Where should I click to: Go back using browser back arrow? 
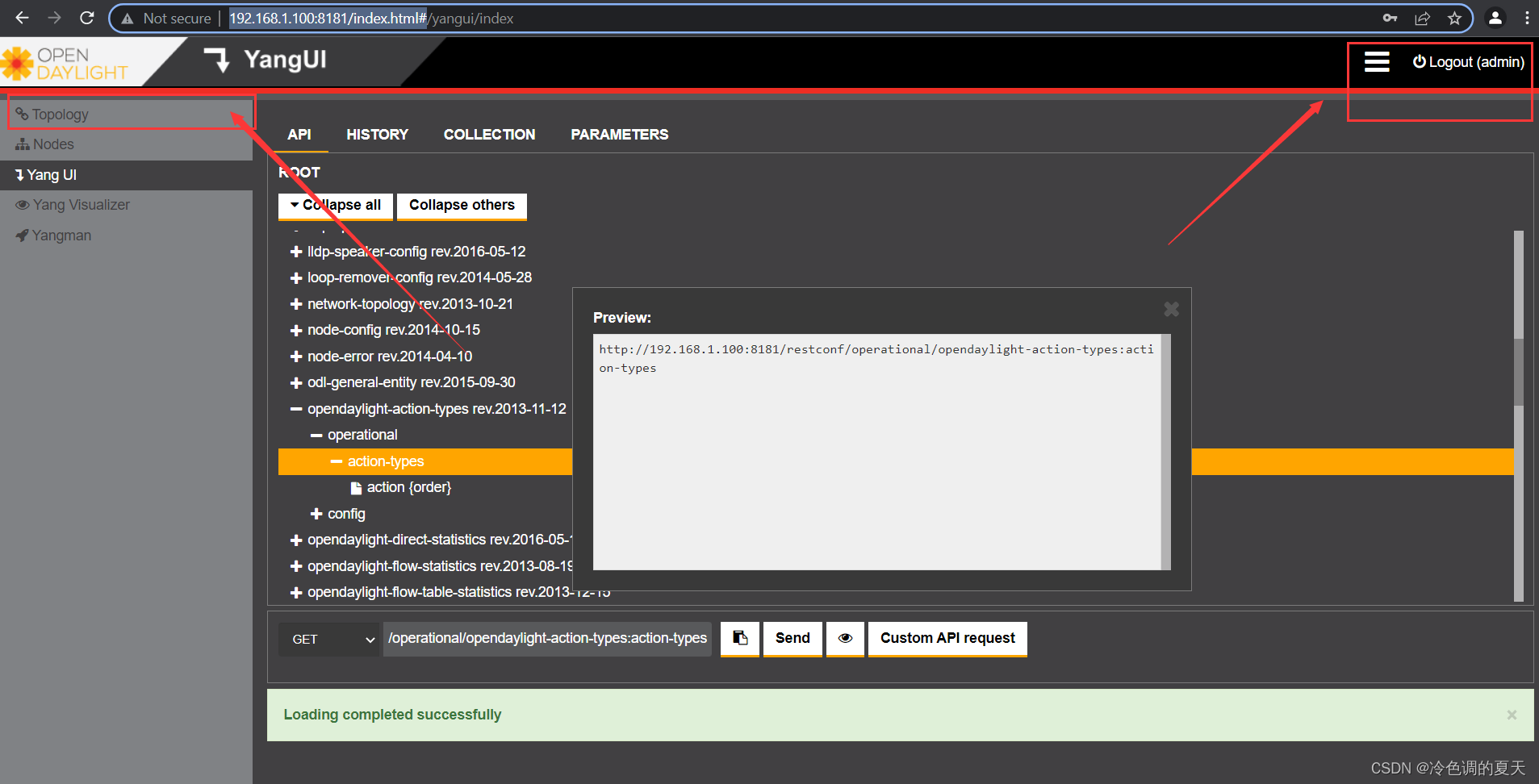[22, 18]
